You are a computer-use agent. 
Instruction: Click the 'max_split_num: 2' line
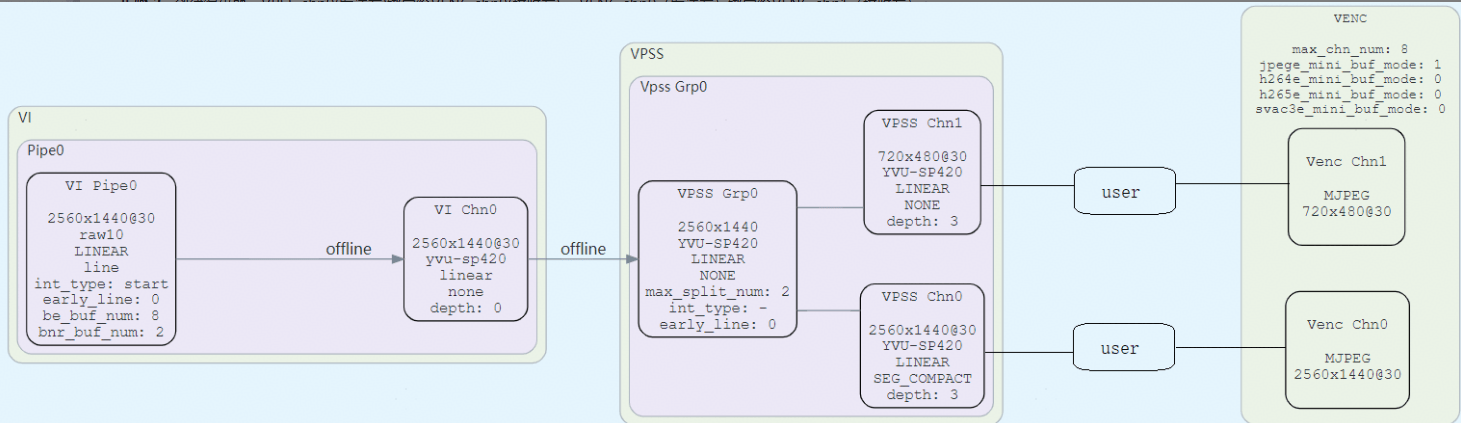(x=718, y=291)
